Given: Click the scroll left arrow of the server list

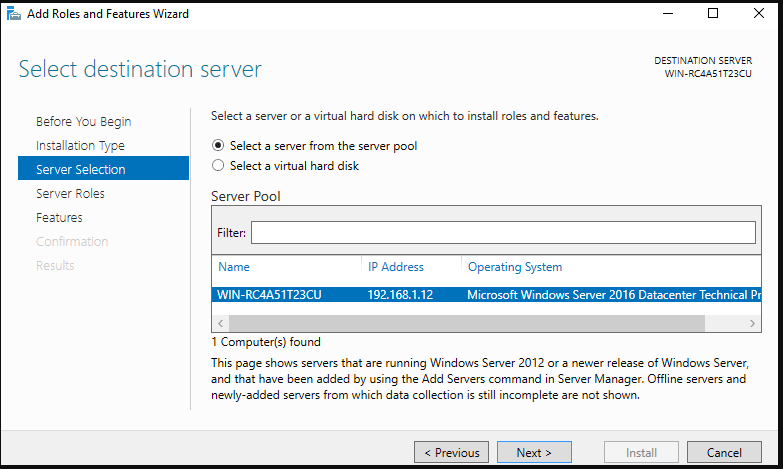Looking at the screenshot, I should point(220,324).
